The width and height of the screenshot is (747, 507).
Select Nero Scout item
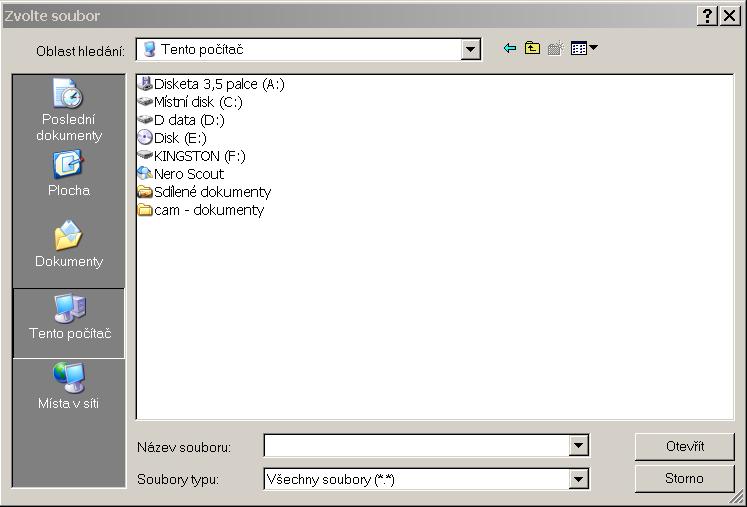click(x=188, y=174)
